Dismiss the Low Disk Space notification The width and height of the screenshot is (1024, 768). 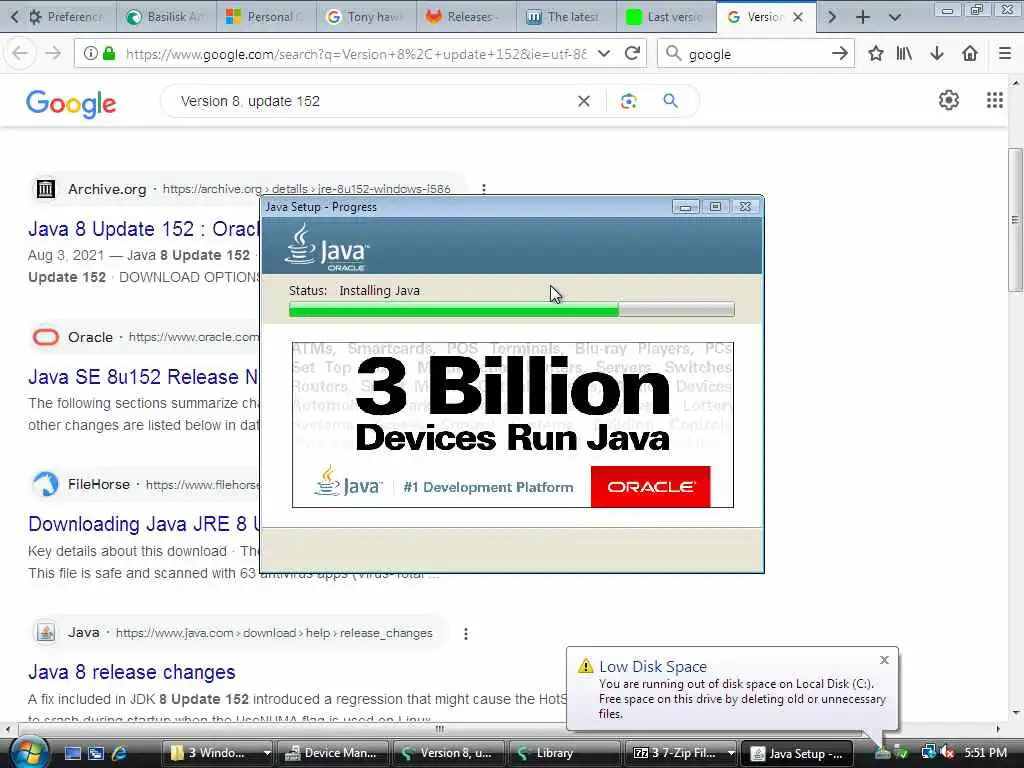click(884, 660)
